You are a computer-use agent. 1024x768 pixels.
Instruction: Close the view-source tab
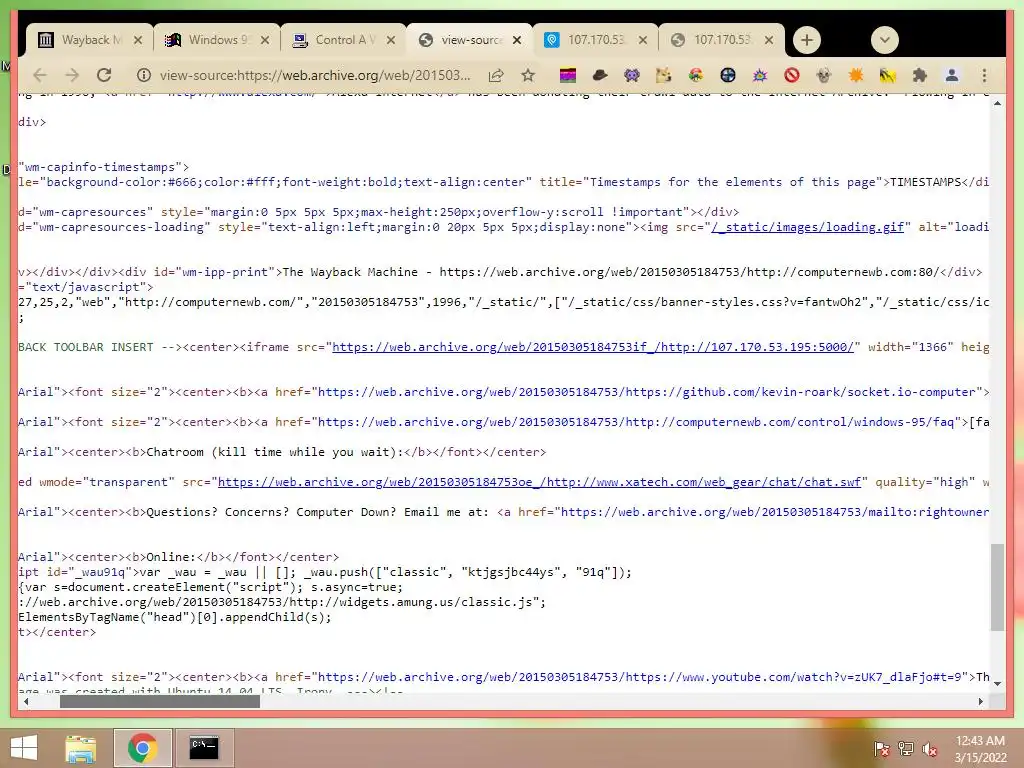[x=517, y=40]
